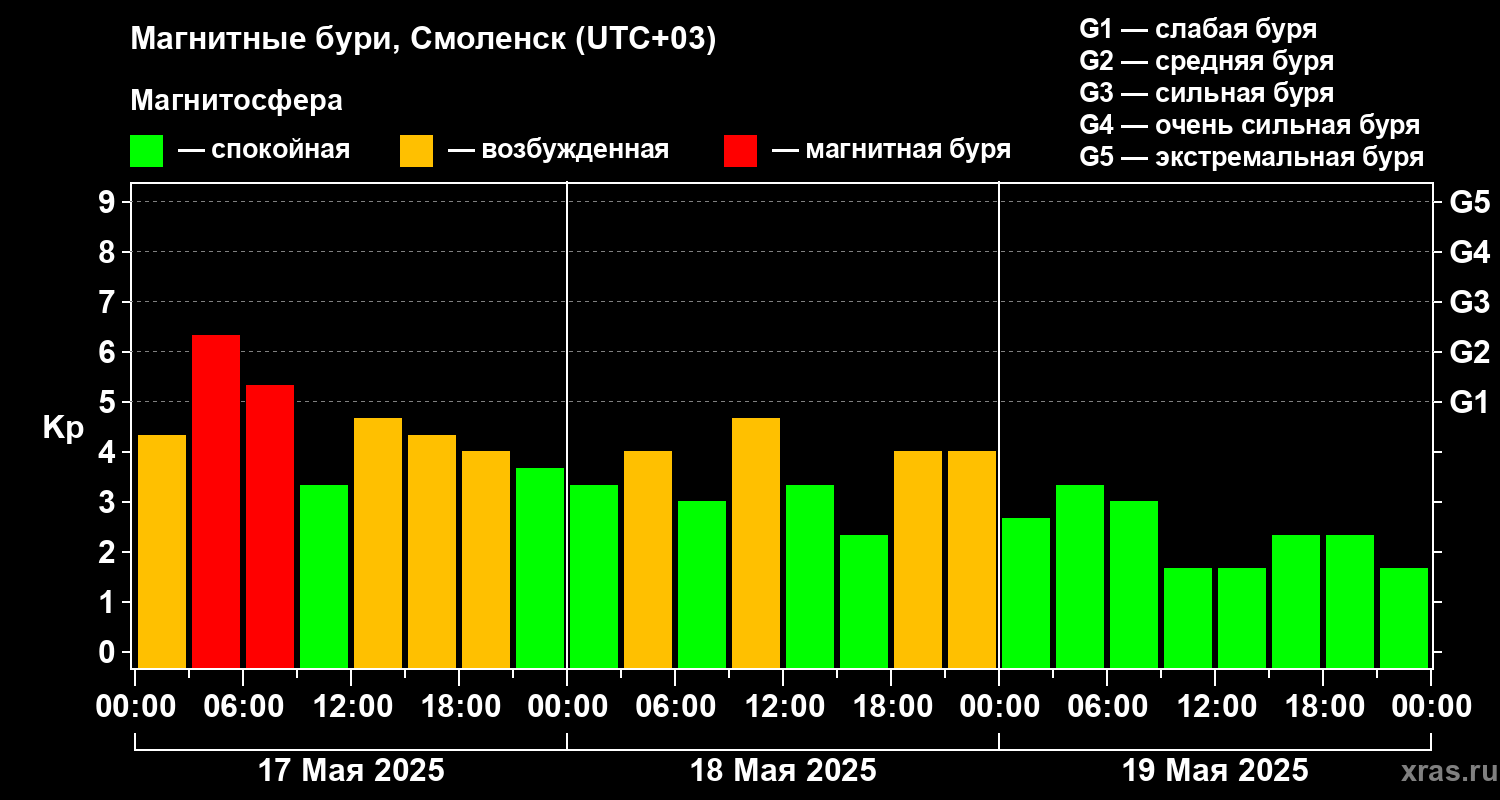
Task: Click the green bar, 03:00–06:00 on 19 May
Action: pos(1080,576)
